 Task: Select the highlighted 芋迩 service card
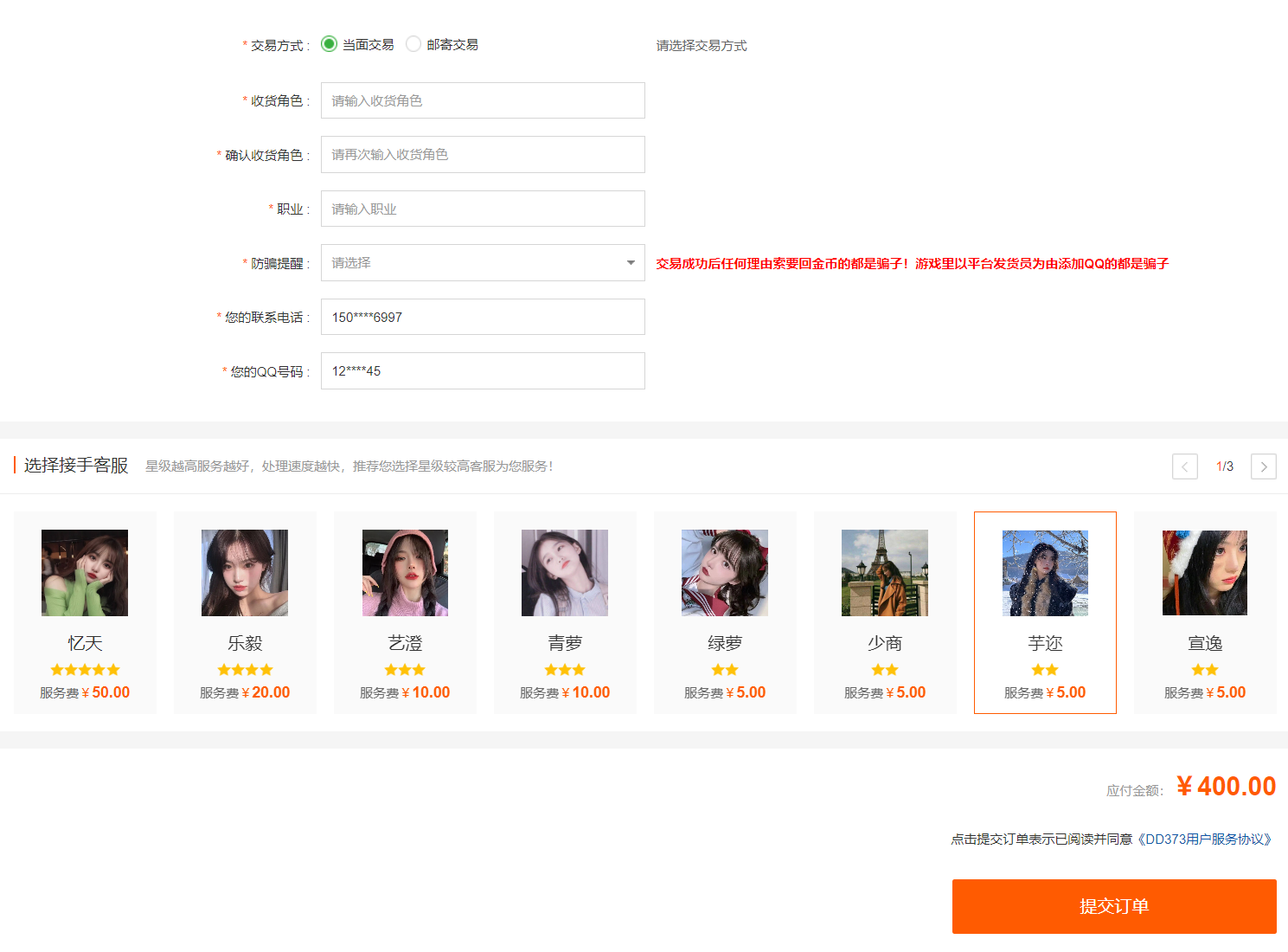[1045, 613]
